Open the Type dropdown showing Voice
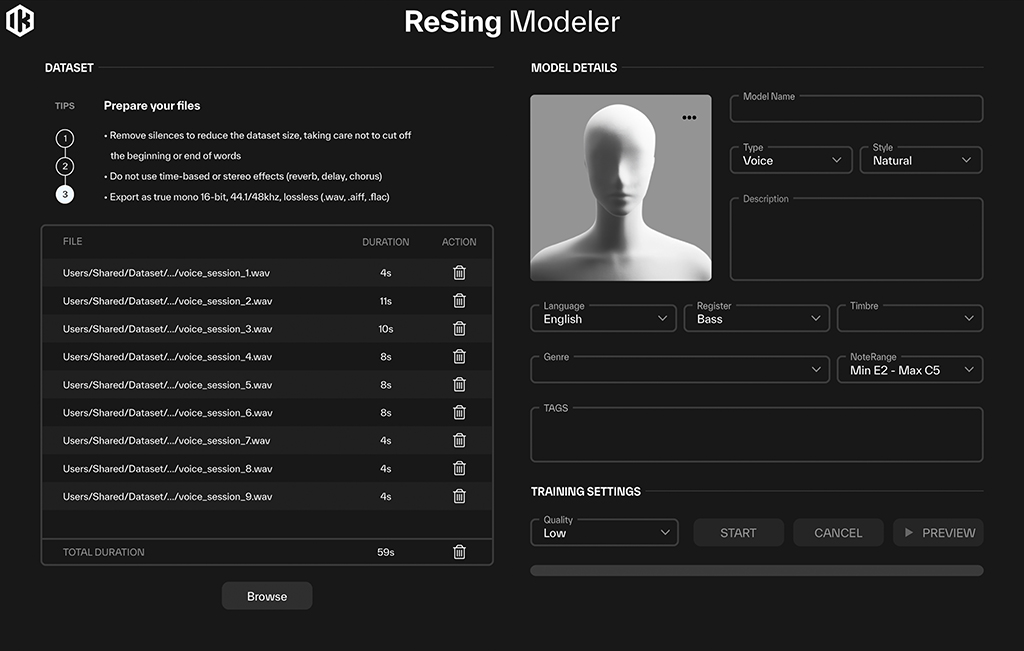This screenshot has width=1024, height=651. 791,160
